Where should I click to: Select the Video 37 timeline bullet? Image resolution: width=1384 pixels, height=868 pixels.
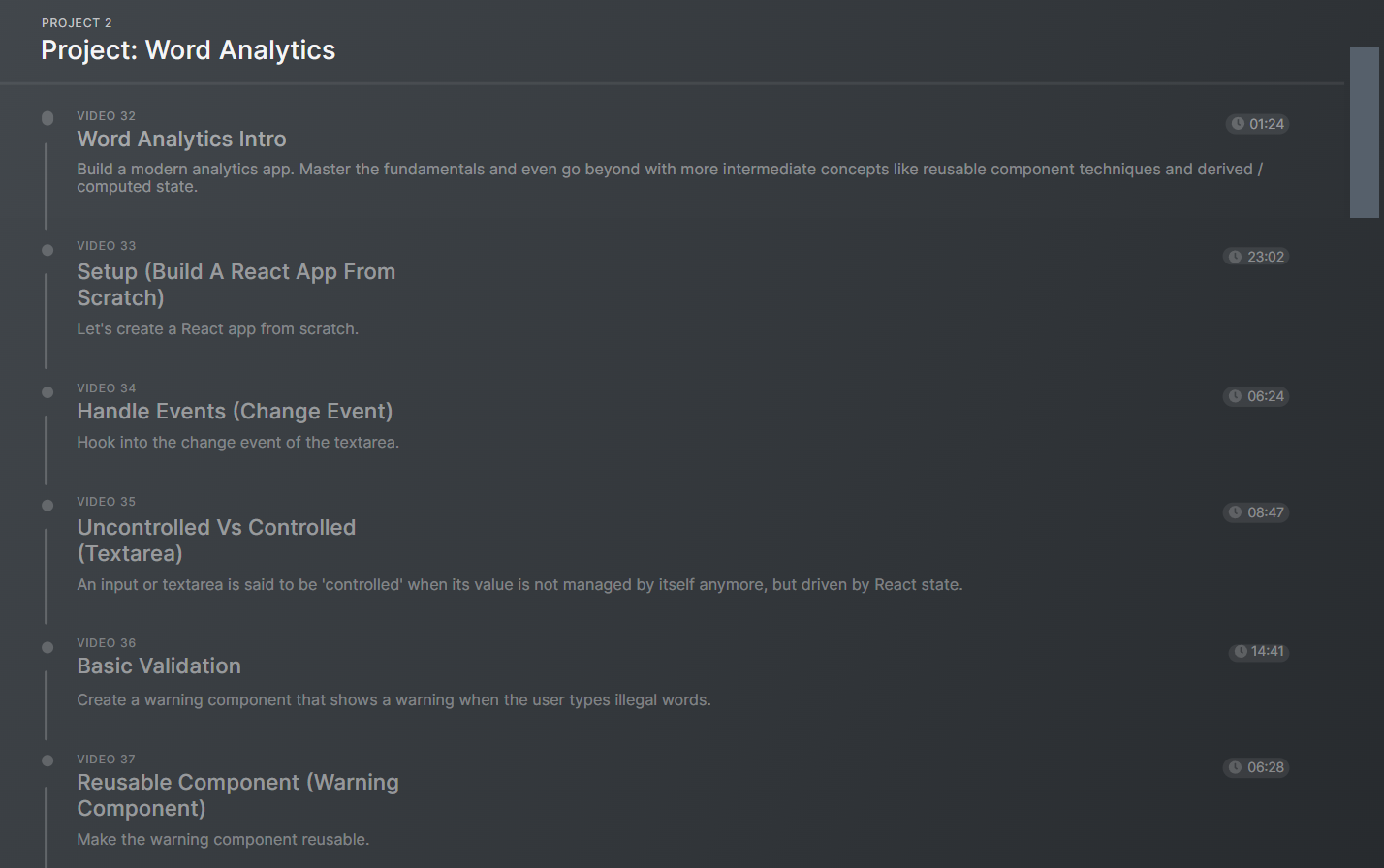click(x=47, y=760)
